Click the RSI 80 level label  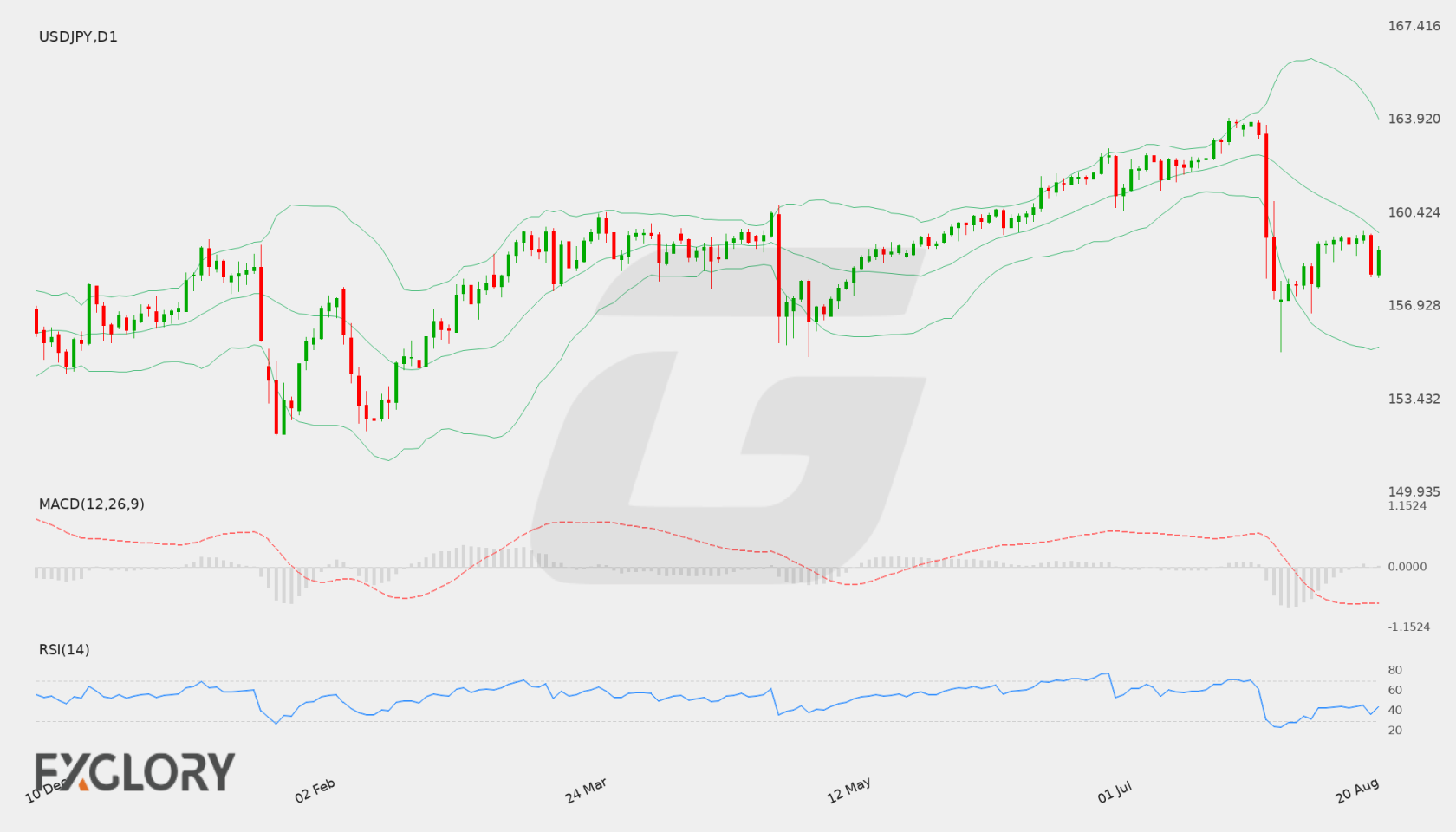(x=1394, y=670)
